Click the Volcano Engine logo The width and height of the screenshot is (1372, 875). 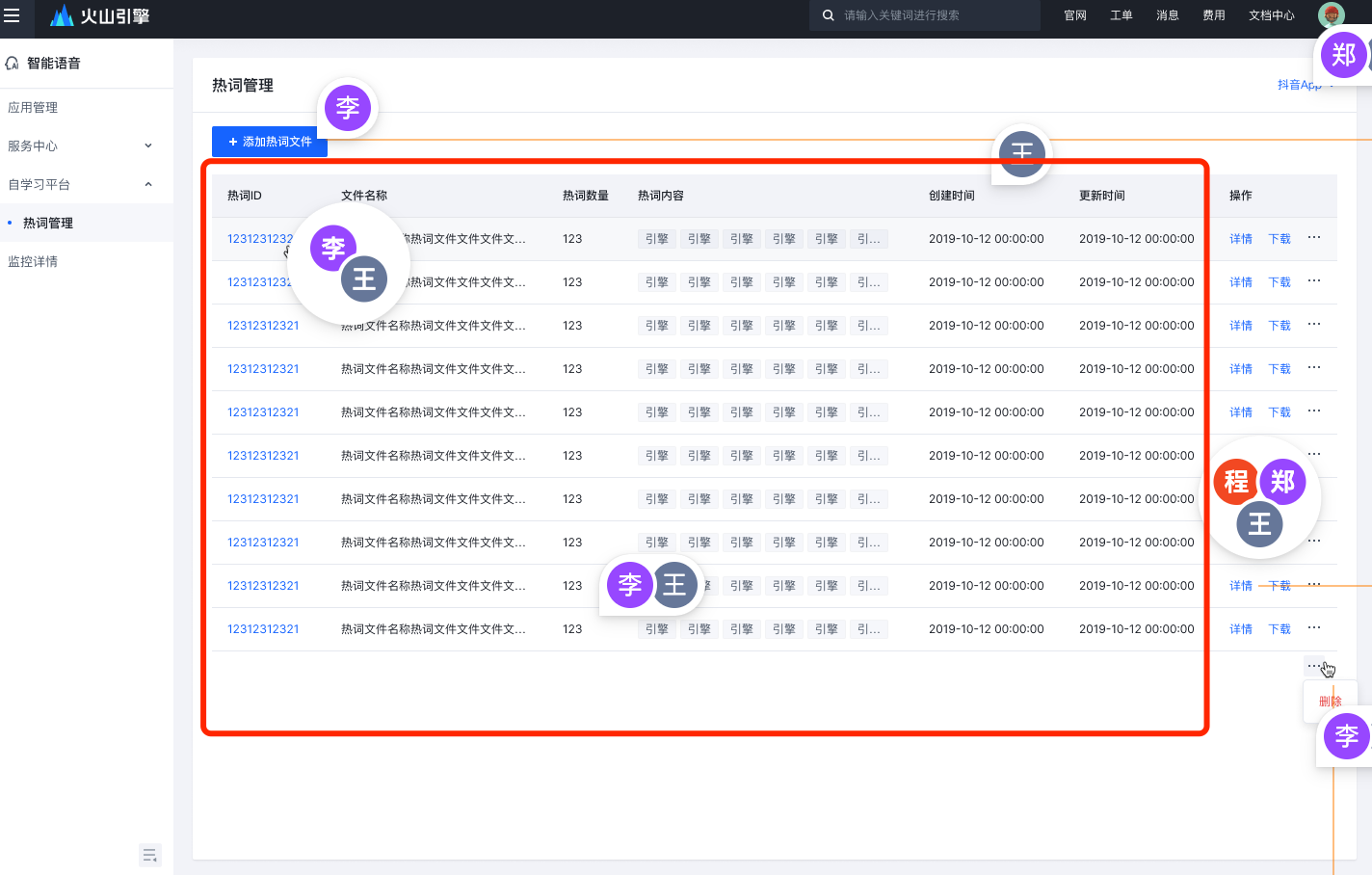tap(100, 15)
